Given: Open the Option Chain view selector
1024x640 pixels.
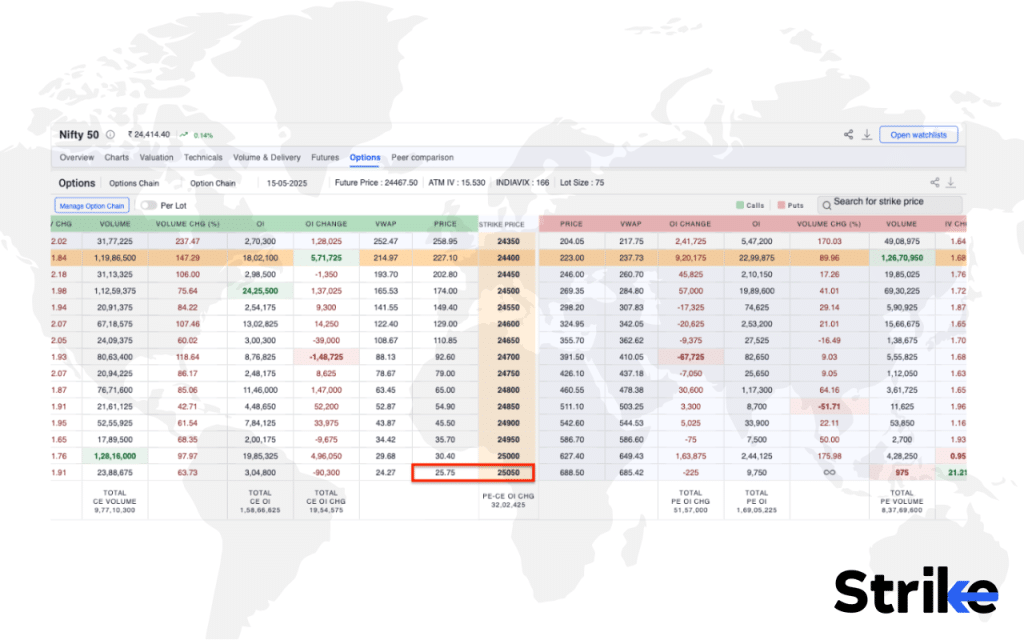Looking at the screenshot, I should point(212,184).
